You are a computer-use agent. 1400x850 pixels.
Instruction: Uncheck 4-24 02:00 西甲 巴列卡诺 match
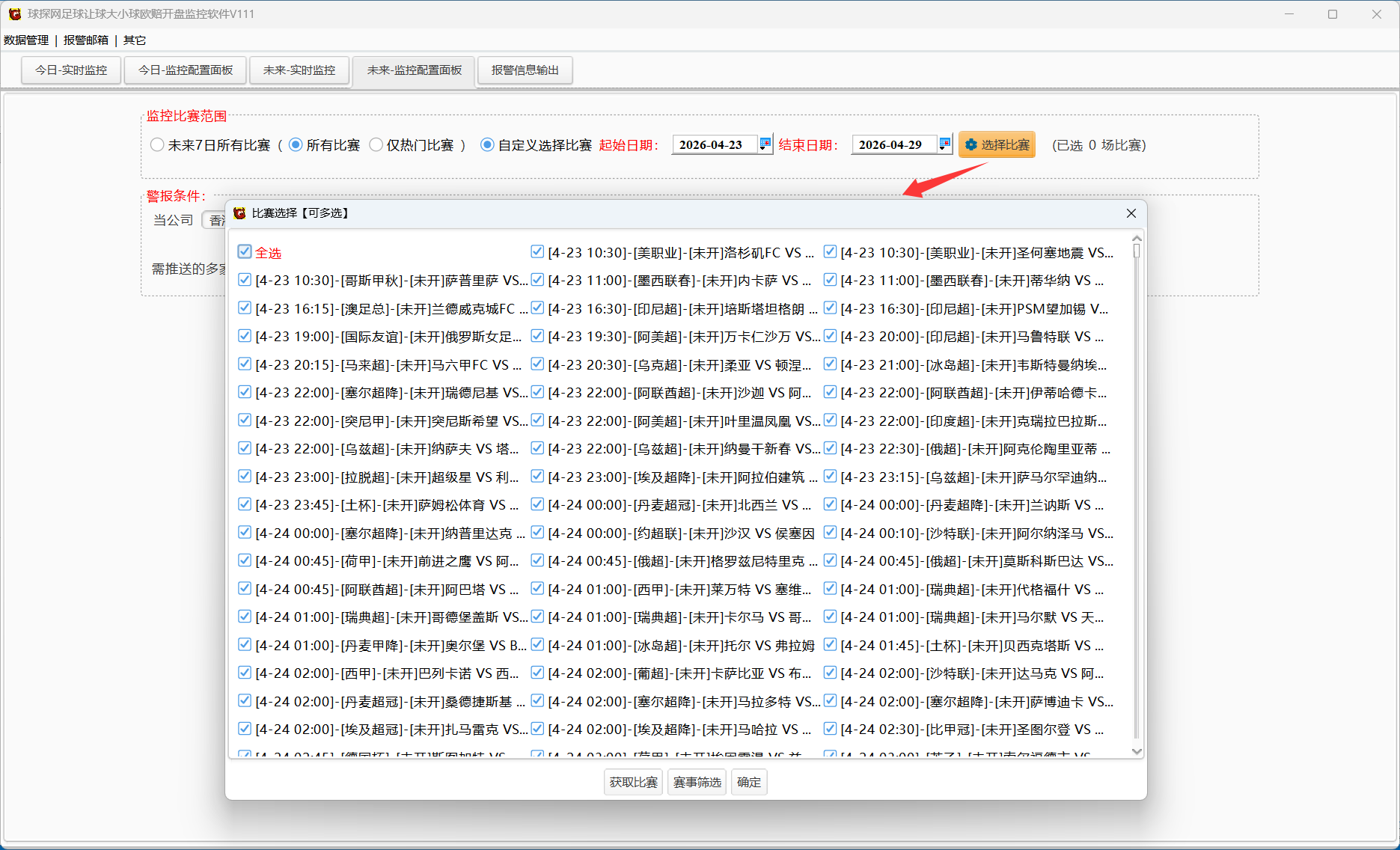[245, 673]
